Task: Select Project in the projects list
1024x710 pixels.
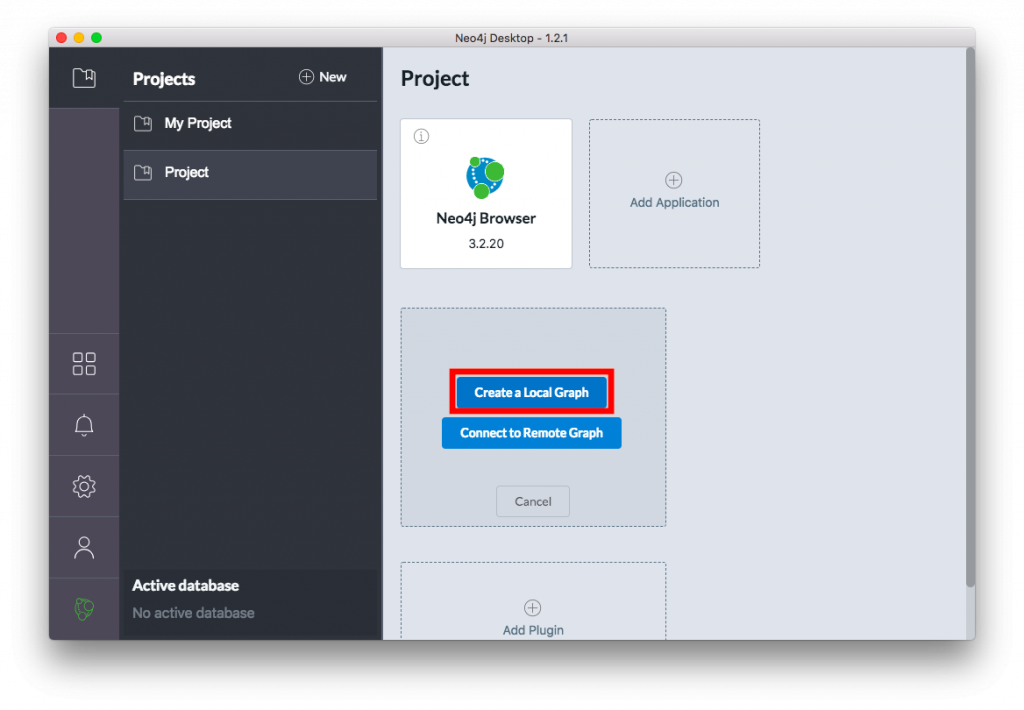Action: click(186, 173)
